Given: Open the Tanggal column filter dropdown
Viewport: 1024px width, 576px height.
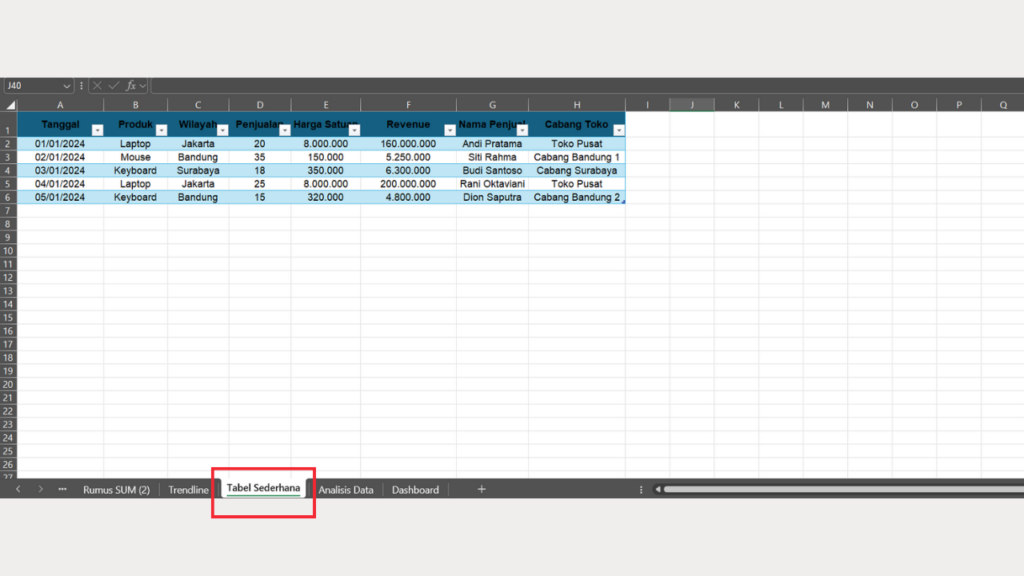Looking at the screenshot, I should (97, 131).
